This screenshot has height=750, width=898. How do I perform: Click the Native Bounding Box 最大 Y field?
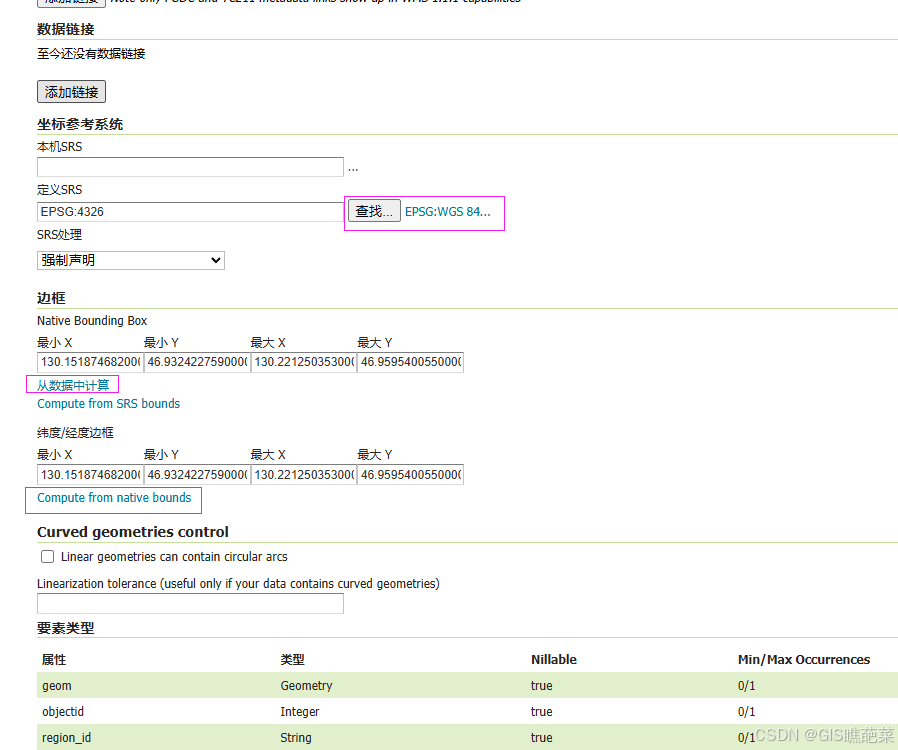click(x=411, y=362)
